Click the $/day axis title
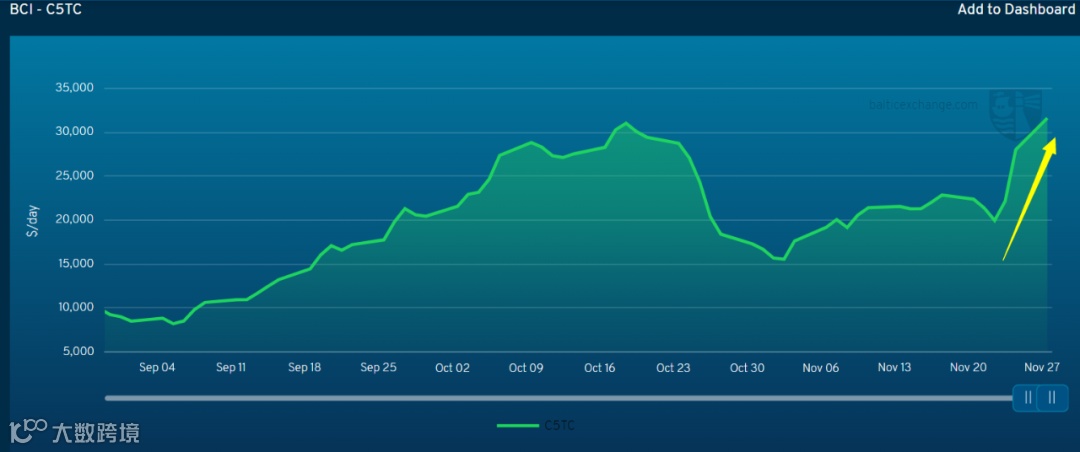1080x452 pixels. [x=33, y=220]
